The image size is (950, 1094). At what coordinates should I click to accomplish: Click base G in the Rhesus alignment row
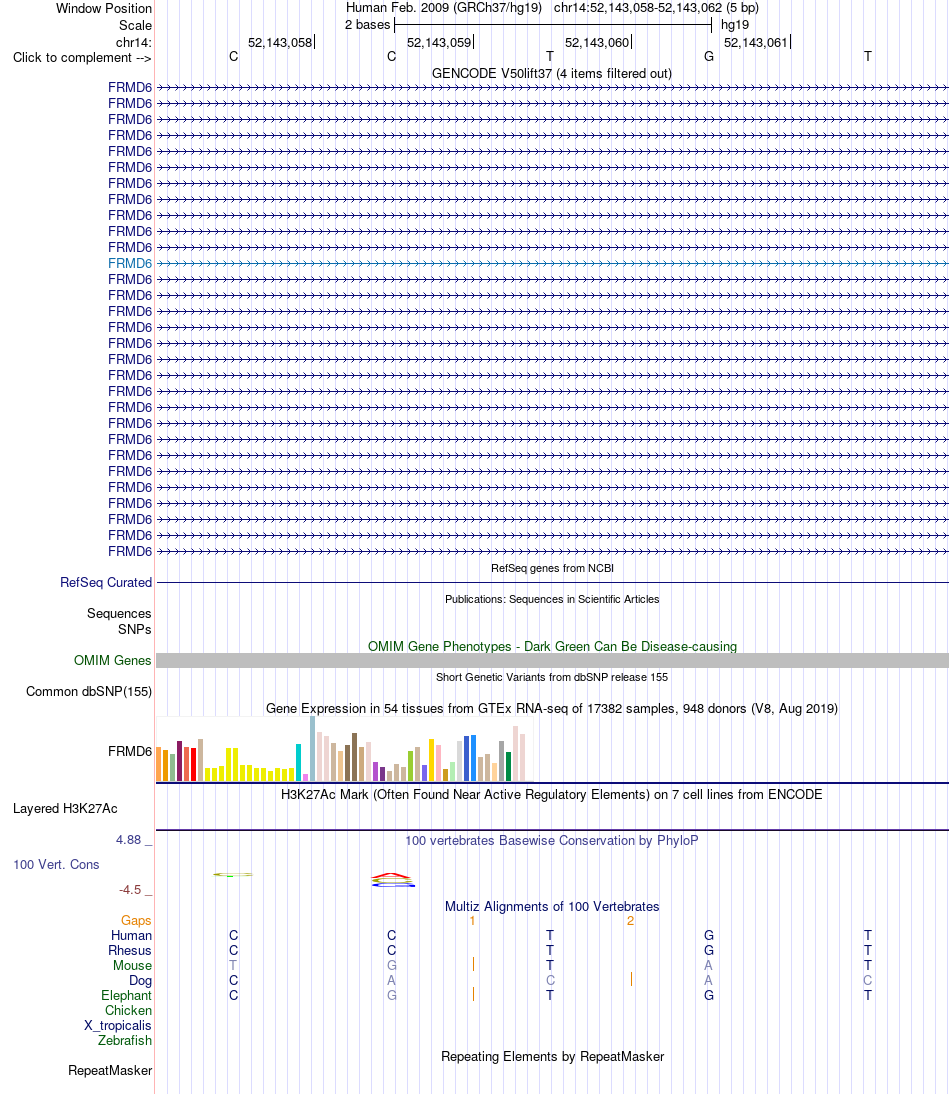click(x=709, y=950)
